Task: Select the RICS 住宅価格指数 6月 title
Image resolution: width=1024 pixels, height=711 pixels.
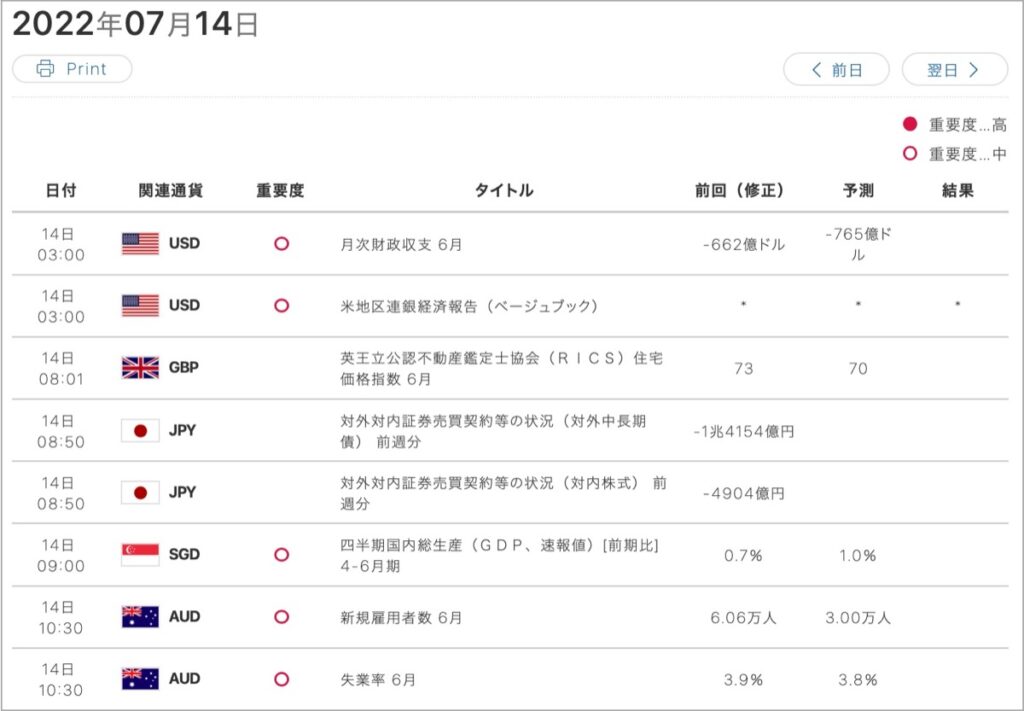Action: pos(502,368)
